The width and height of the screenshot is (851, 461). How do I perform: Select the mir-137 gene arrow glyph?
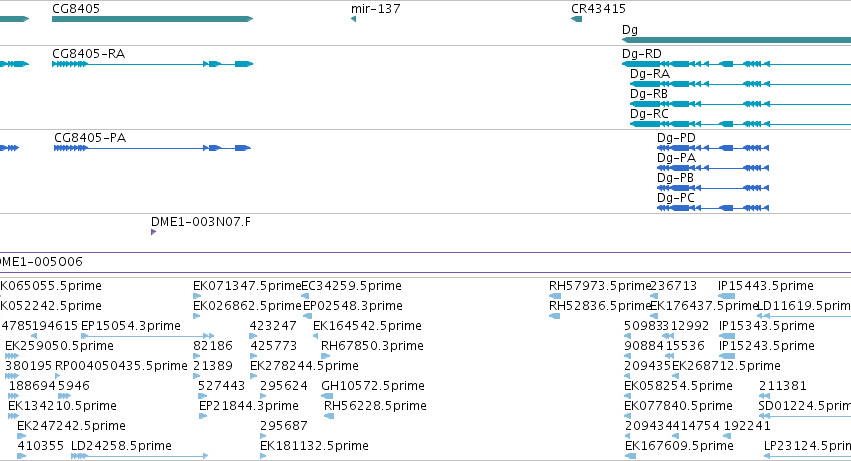(353, 19)
